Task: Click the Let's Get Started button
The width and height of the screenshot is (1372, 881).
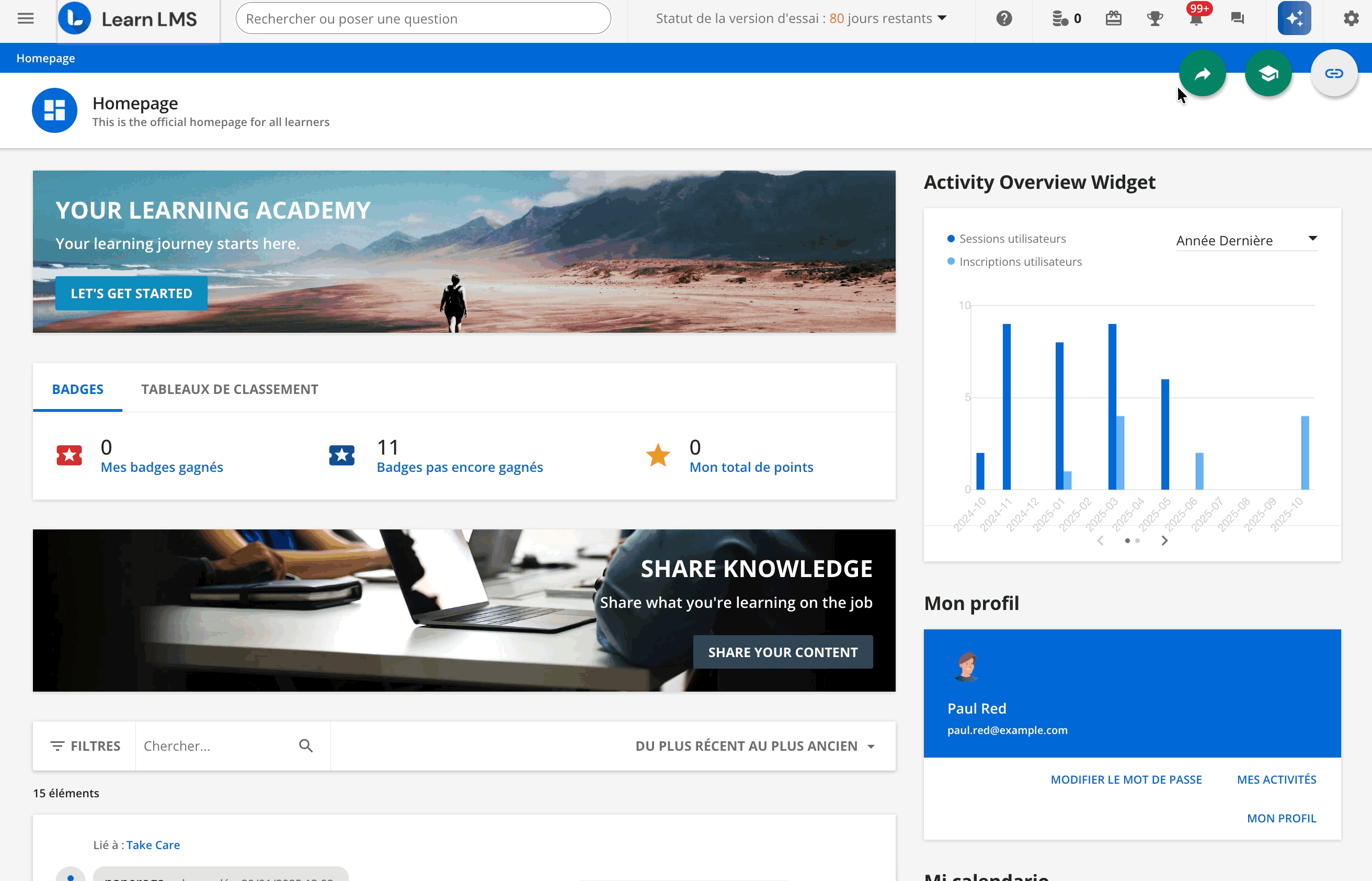Action: click(131, 293)
